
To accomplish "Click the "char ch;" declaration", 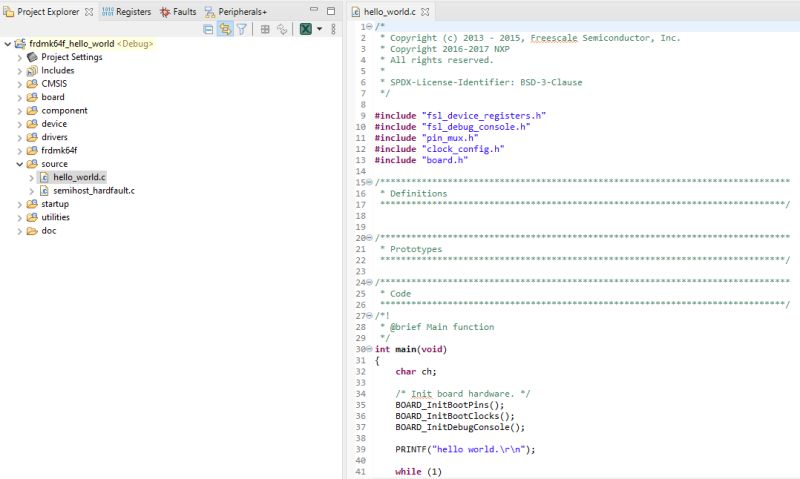I will point(416,372).
